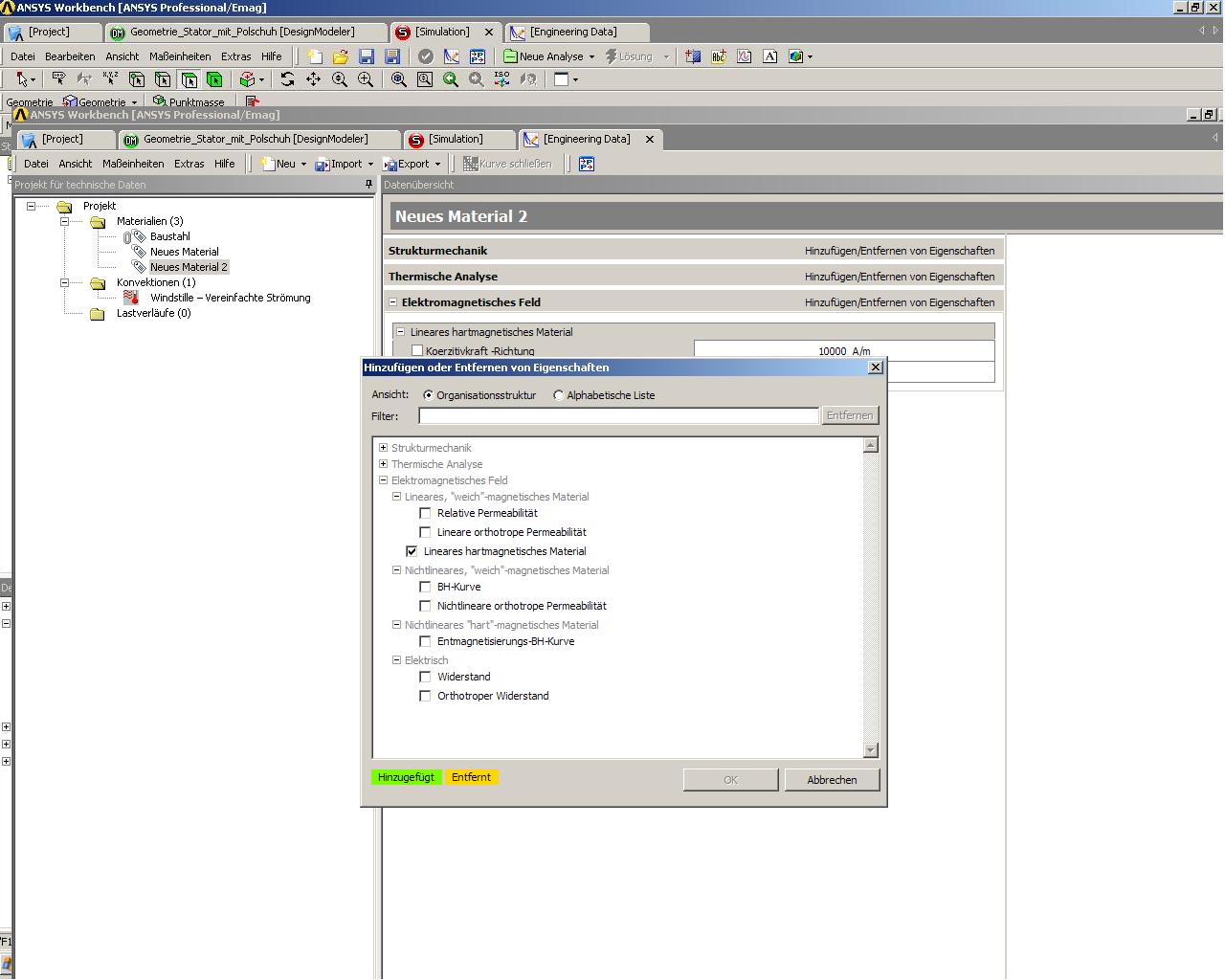The image size is (1225, 980).
Task: Click the grey checkmark solve icon
Action: (x=426, y=56)
